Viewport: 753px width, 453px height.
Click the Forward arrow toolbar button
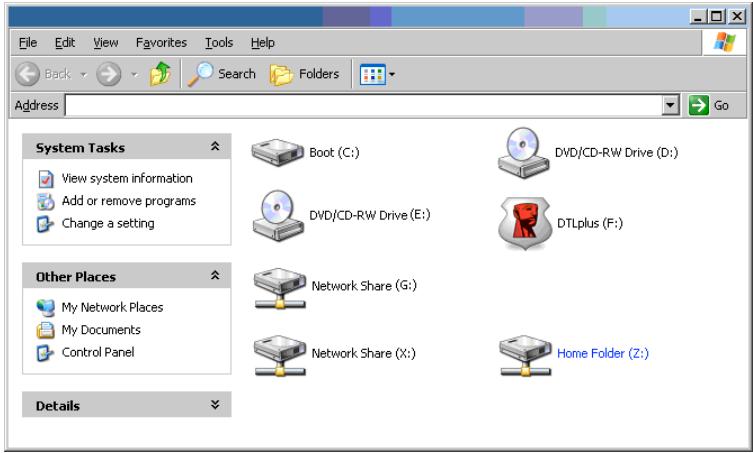point(109,74)
